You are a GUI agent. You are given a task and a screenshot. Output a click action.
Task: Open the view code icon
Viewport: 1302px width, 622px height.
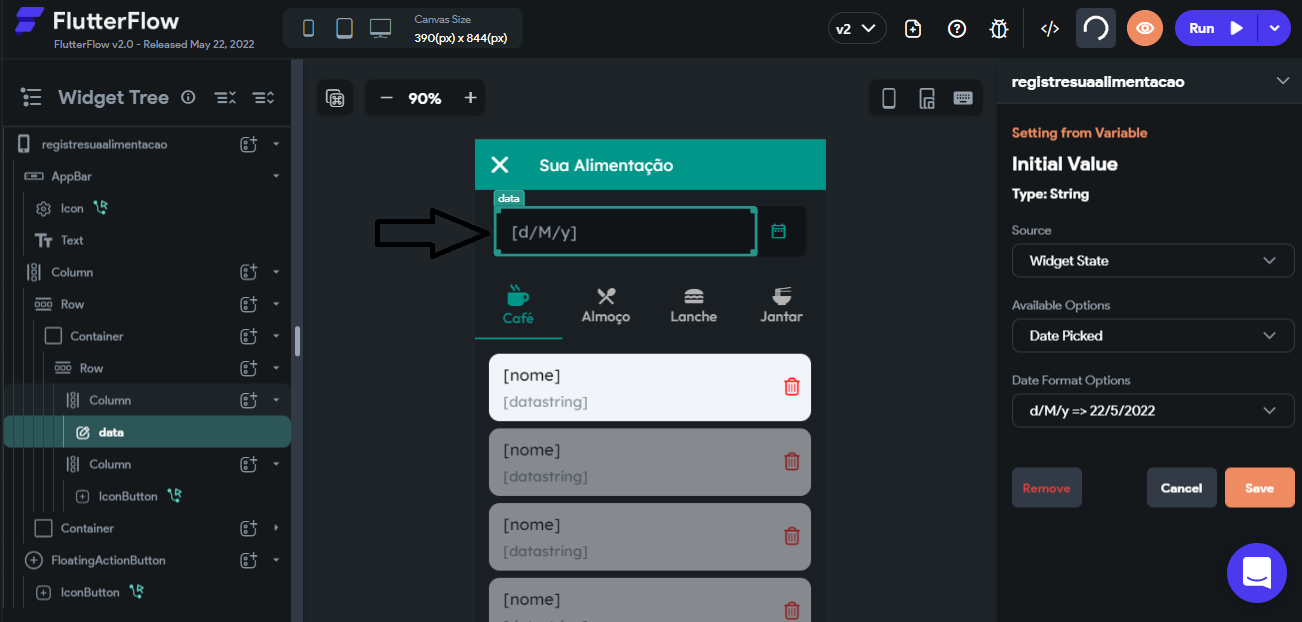1050,28
